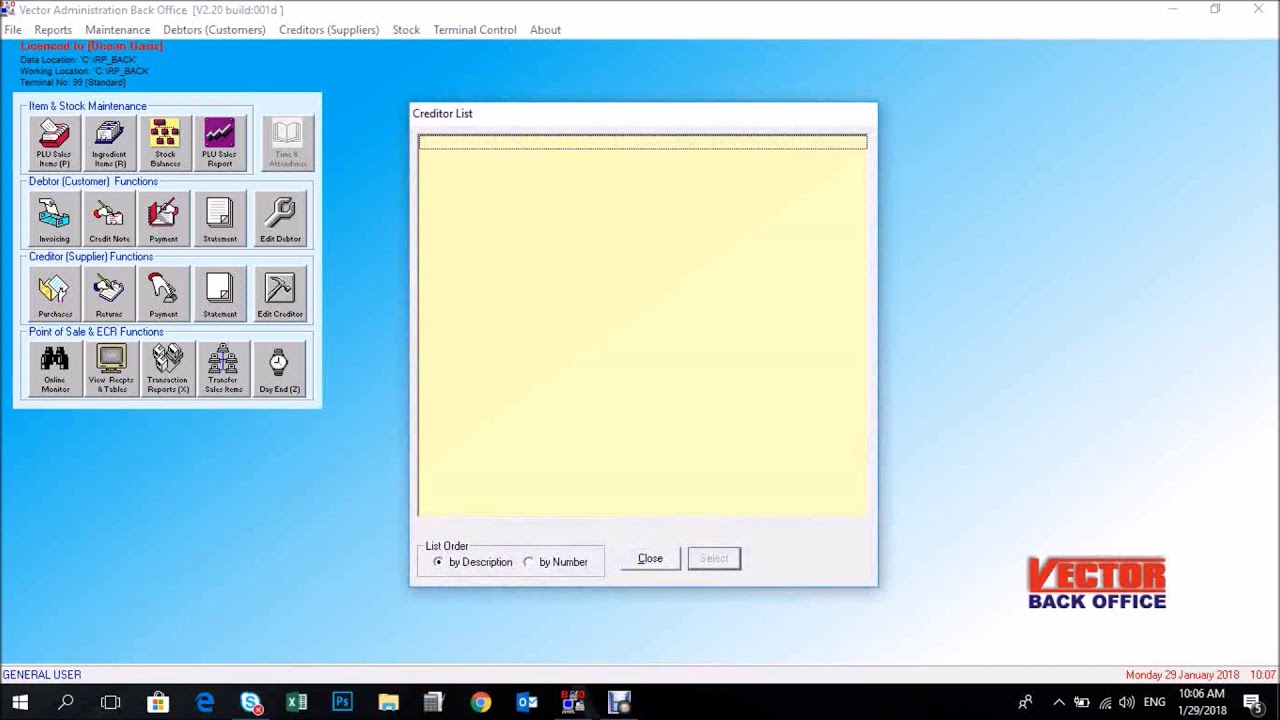Open the Maintenance menu

(117, 30)
